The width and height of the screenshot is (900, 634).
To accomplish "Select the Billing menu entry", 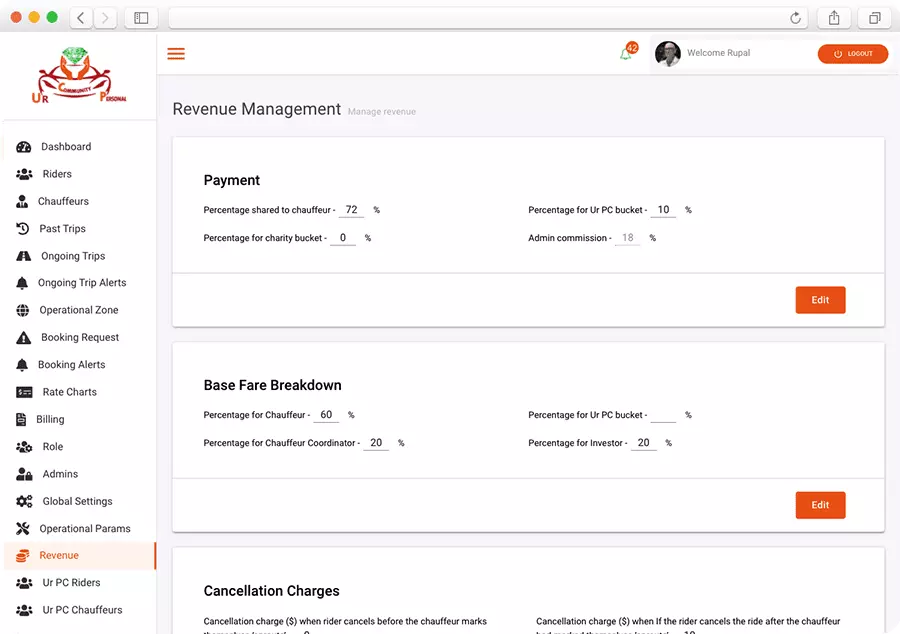I will pos(79,419).
